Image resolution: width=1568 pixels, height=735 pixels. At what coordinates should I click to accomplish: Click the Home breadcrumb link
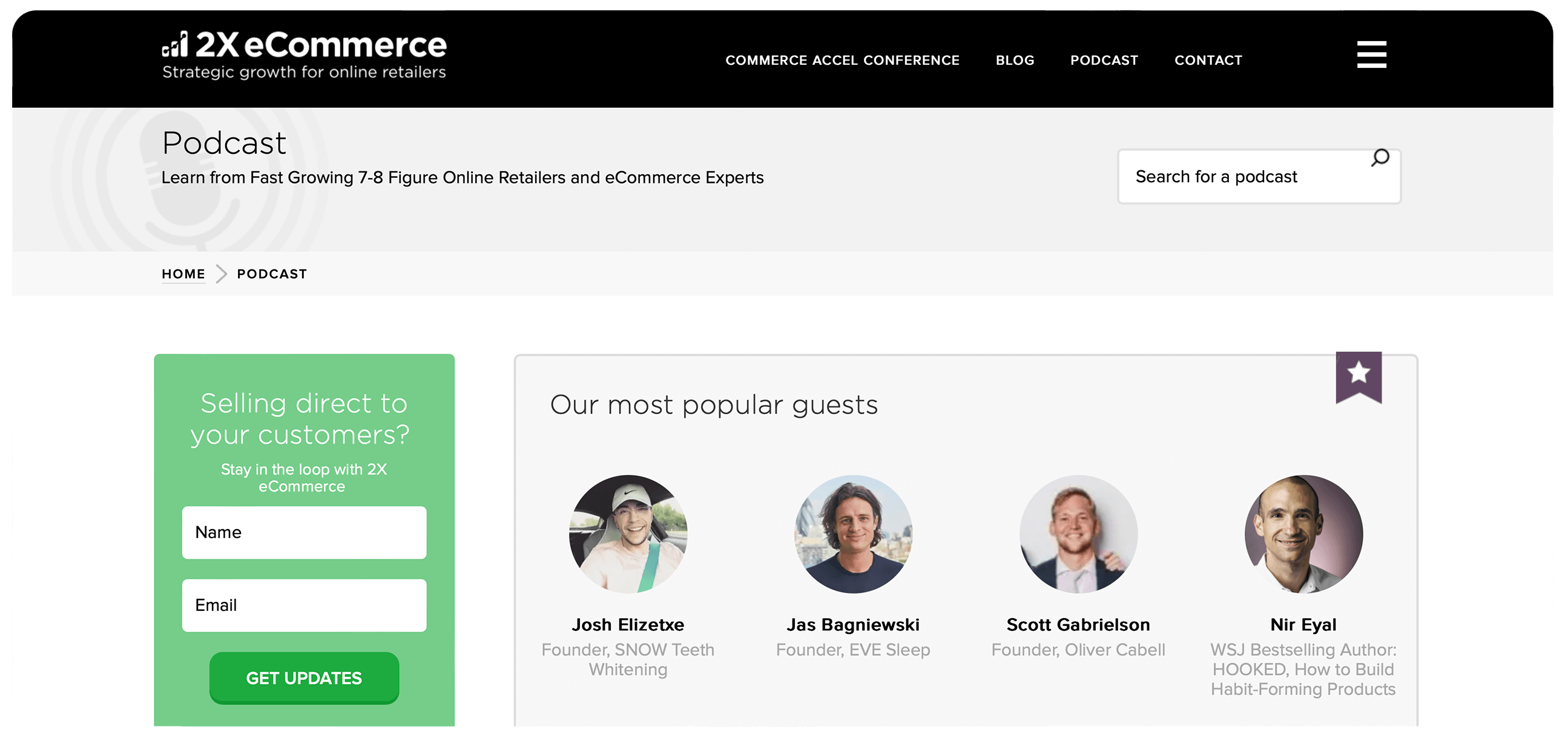(x=183, y=274)
